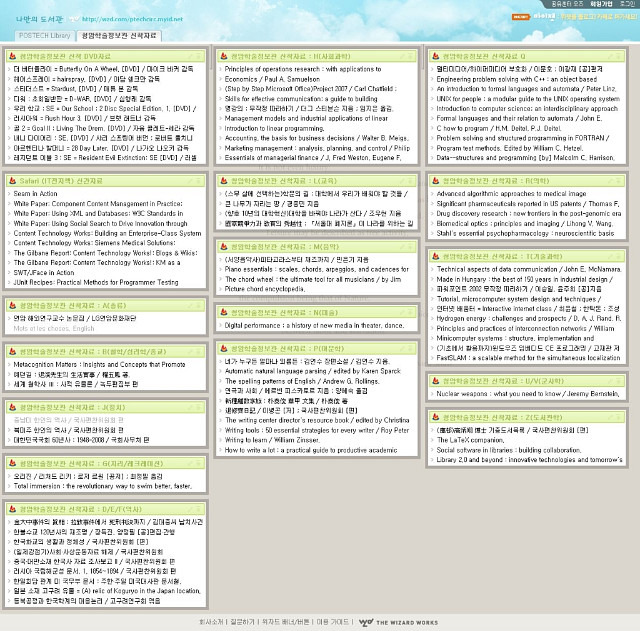Screen dimensions: 640x631
Task: Collapse the T(기술과학) widget via header toggle
Action: pos(619,256)
